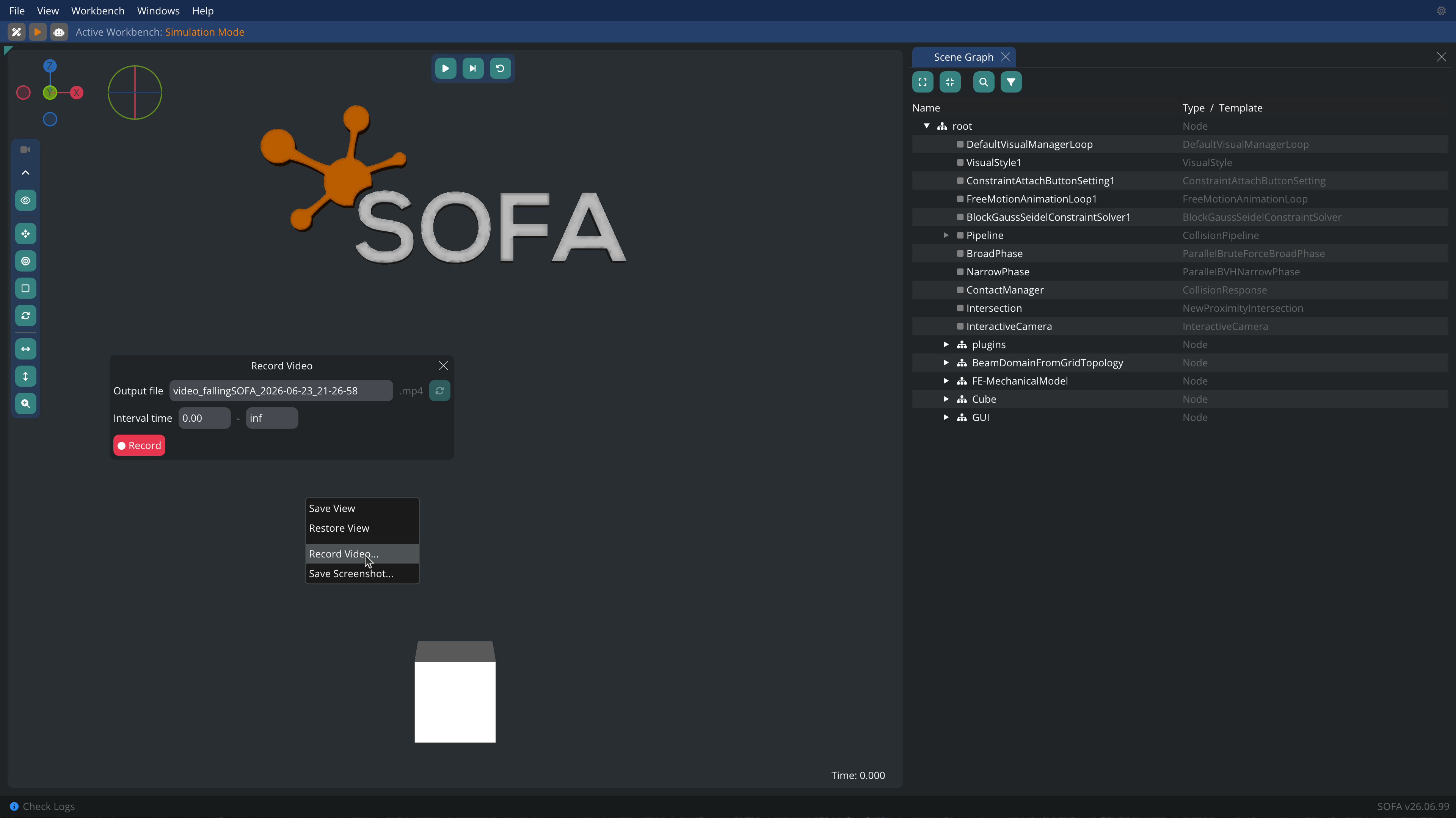This screenshot has height=818, width=1456.
Task: Snap view to the Z axis handle
Action: (50, 66)
